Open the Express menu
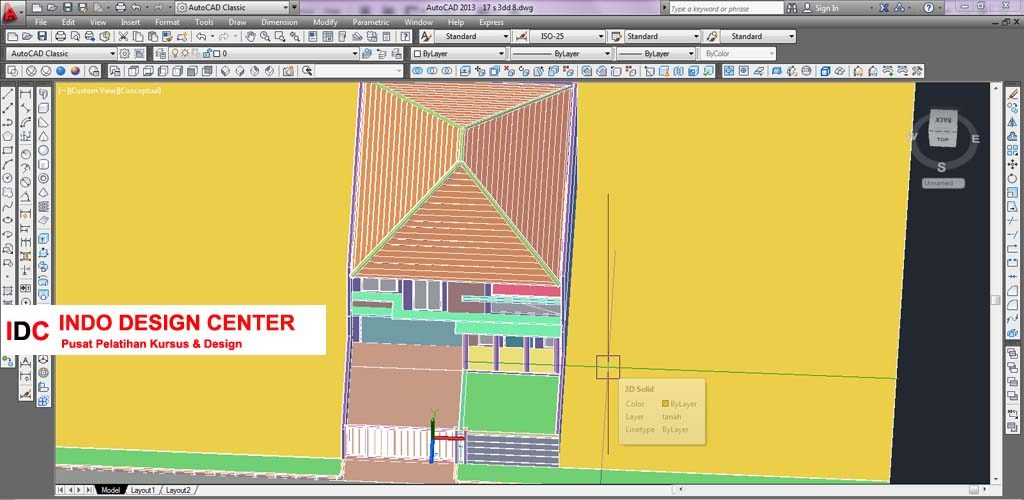 491,22
